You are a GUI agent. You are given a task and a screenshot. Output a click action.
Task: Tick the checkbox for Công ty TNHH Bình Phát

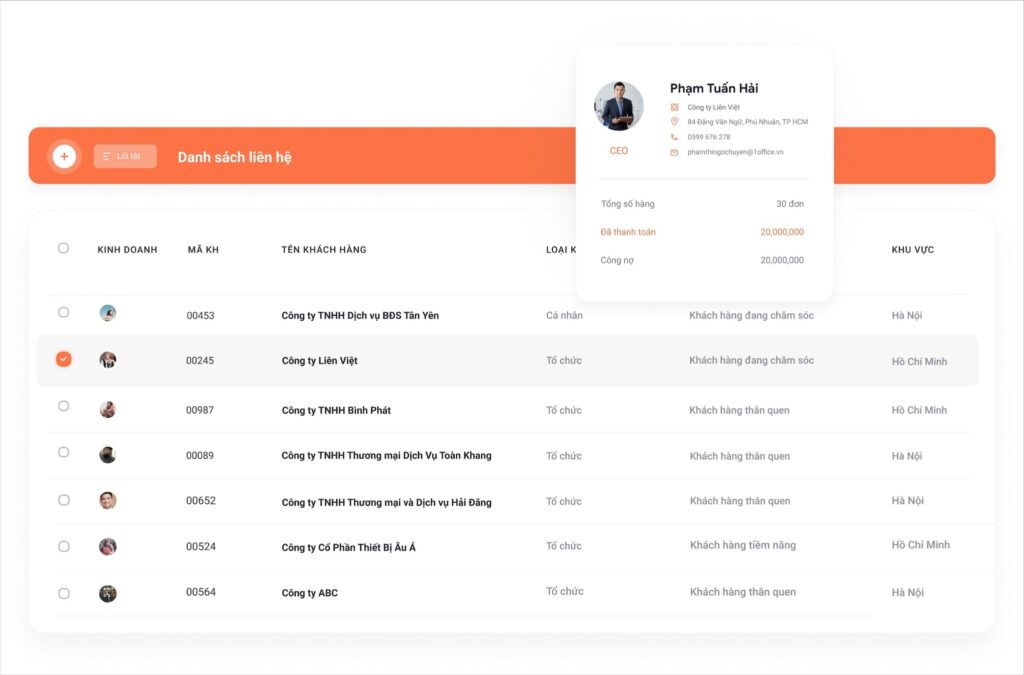pos(63,406)
